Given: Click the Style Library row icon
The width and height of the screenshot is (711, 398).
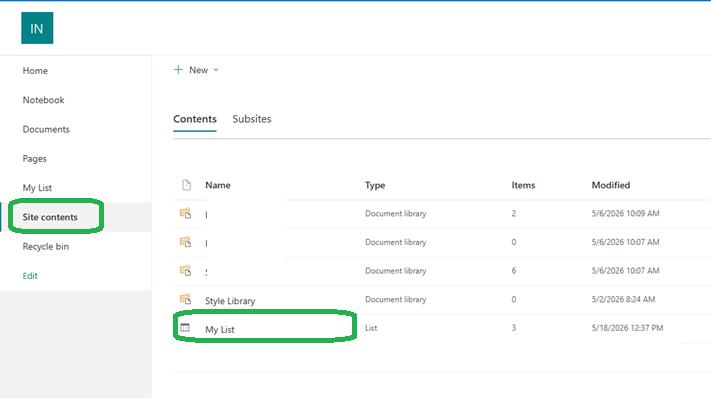Looking at the screenshot, I should click(185, 299).
